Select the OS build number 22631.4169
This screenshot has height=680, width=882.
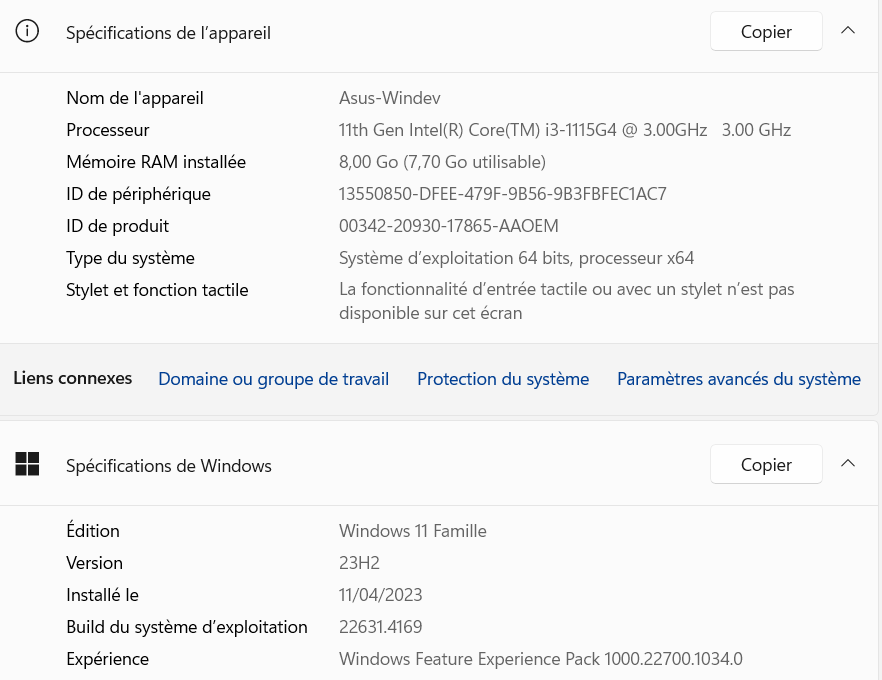point(380,627)
